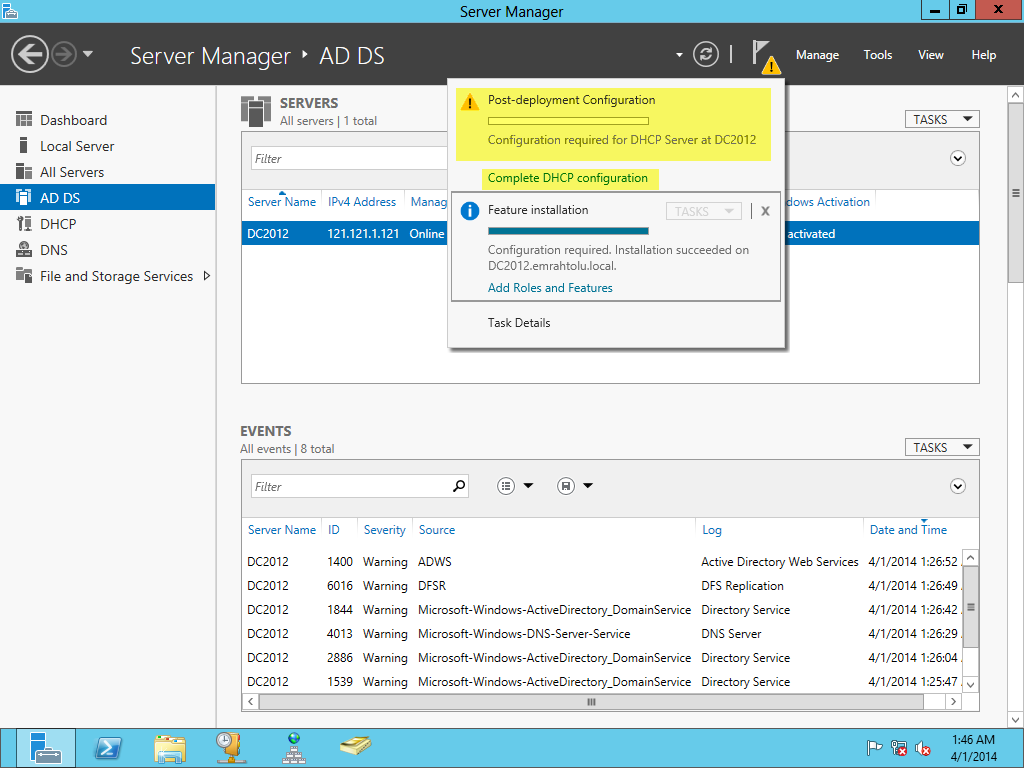Collapse the Servers filter bar chevron
The height and width of the screenshot is (768, 1024).
pyautogui.click(x=957, y=158)
